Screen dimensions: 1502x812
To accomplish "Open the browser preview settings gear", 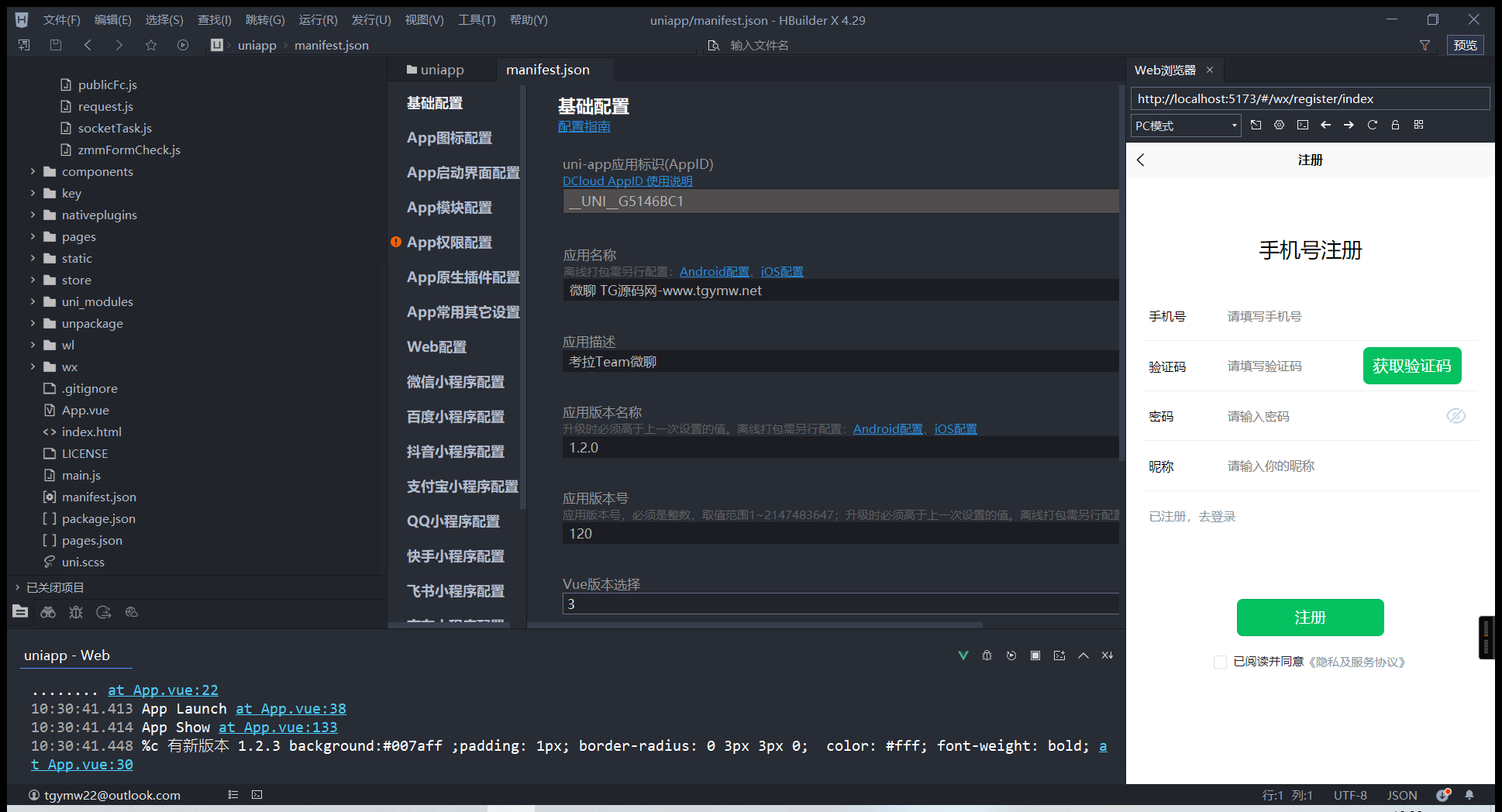I will tap(1279, 125).
